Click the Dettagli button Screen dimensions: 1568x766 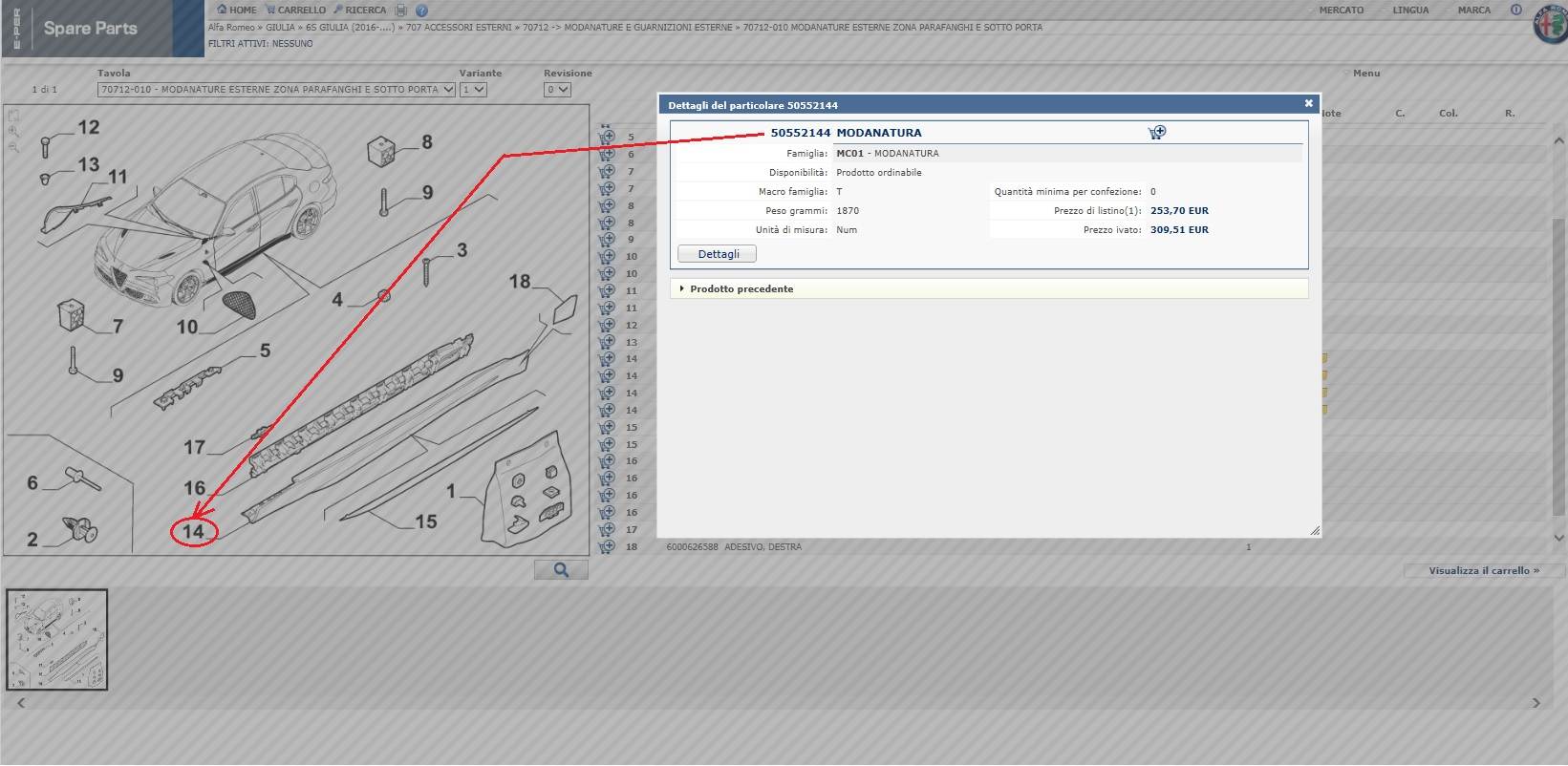click(717, 254)
